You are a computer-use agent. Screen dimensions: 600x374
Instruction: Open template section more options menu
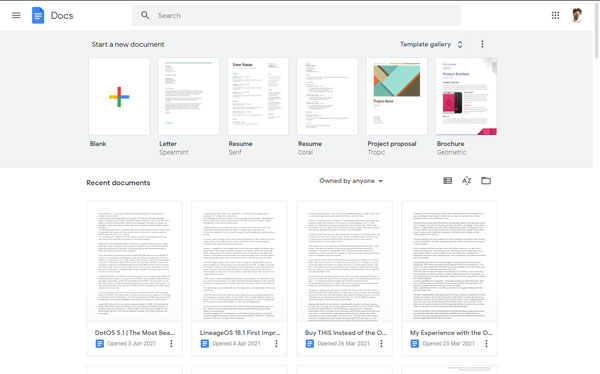[482, 44]
